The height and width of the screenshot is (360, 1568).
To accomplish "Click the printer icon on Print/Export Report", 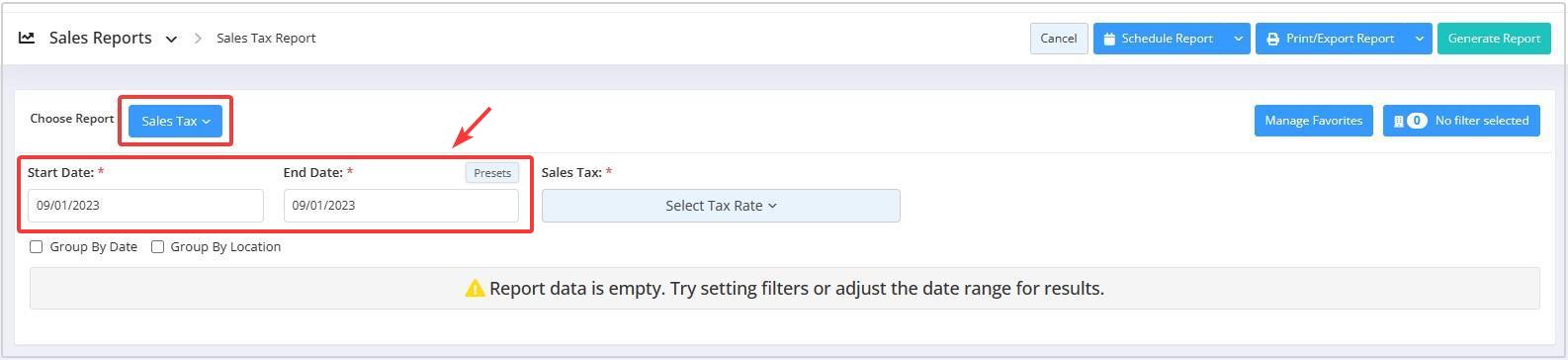I will click(x=1272, y=39).
